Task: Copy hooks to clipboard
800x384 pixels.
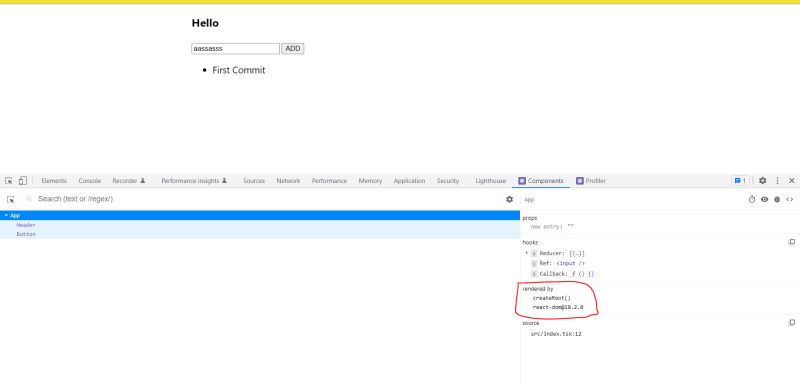Action: point(792,242)
